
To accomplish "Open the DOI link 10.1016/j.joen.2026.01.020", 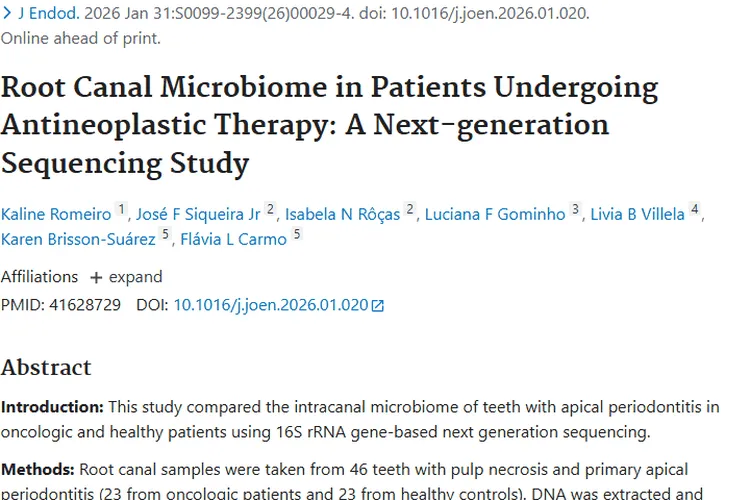I will click(271, 305).
